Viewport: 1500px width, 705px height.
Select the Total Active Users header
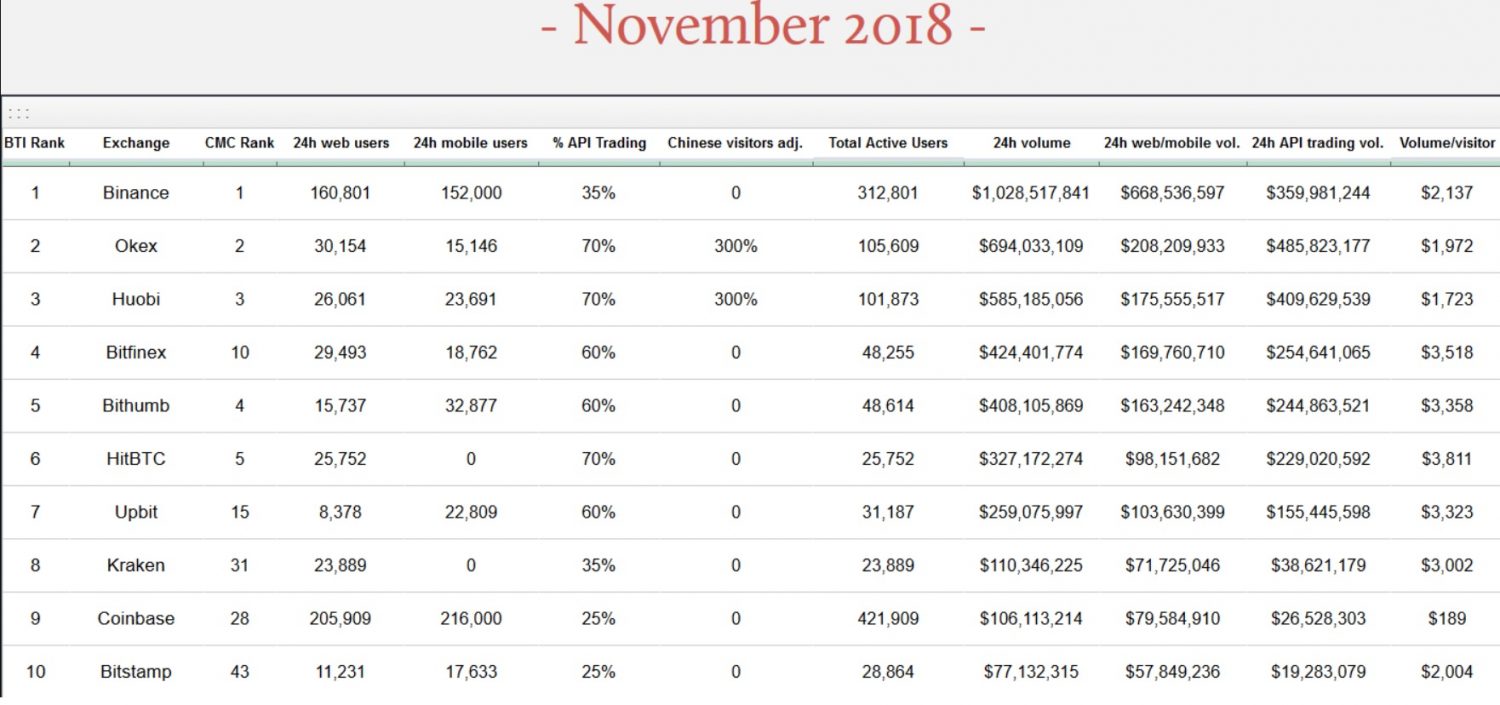[888, 143]
